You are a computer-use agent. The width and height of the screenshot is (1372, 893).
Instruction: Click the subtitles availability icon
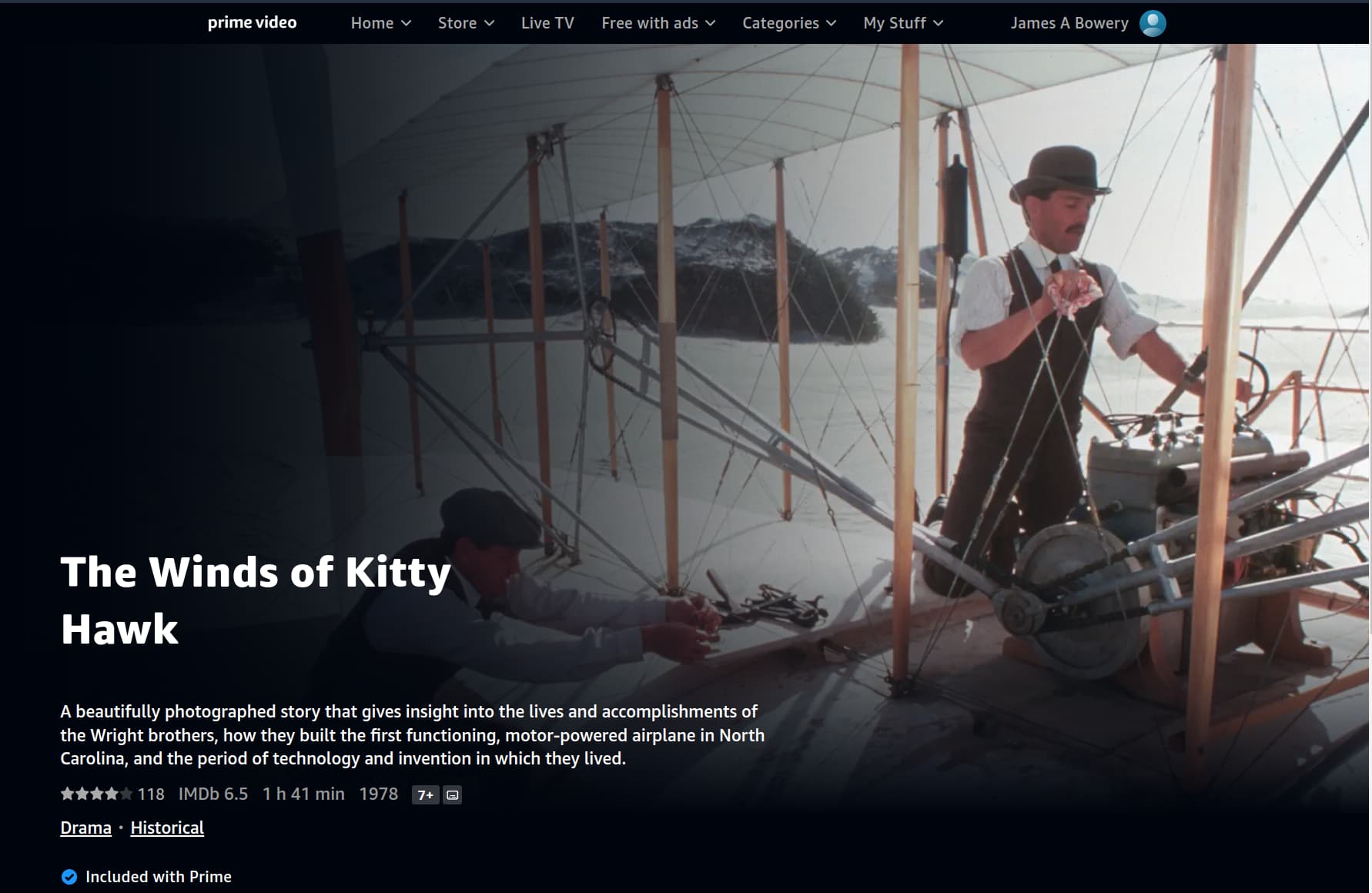tap(453, 794)
